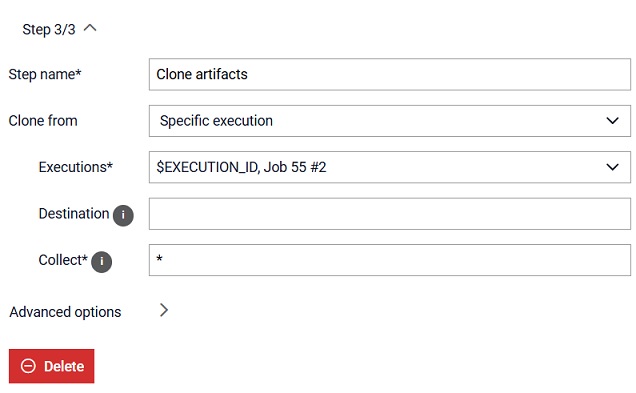Click the Executions* label
This screenshot has width=636, height=393.
click(x=75, y=167)
